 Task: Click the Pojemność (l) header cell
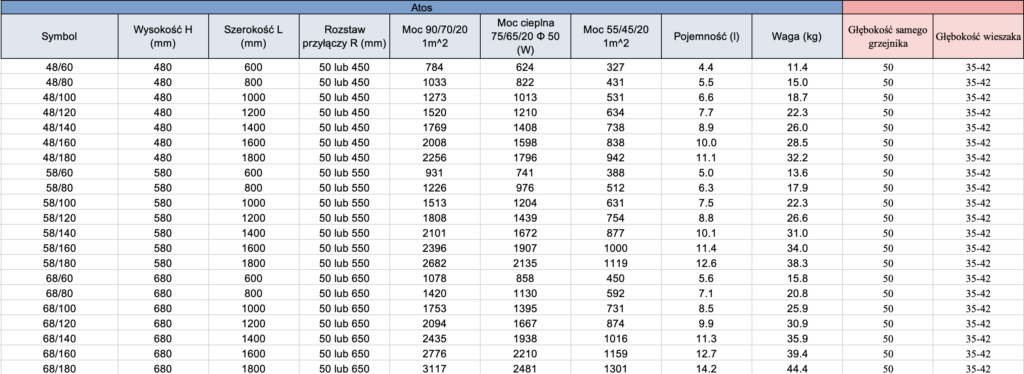point(706,37)
